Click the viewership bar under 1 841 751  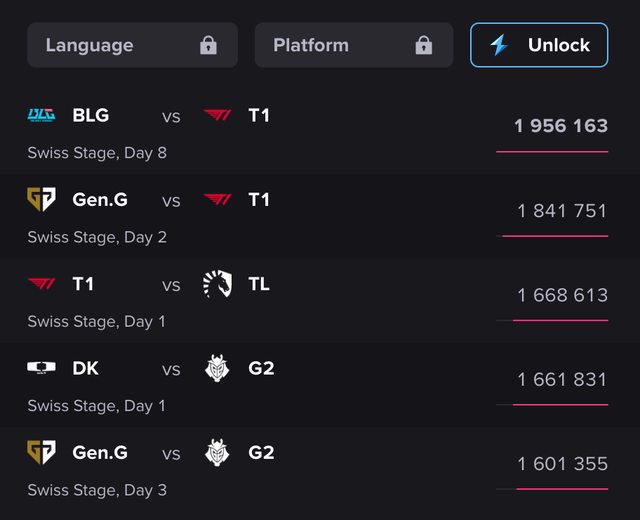coord(555,236)
